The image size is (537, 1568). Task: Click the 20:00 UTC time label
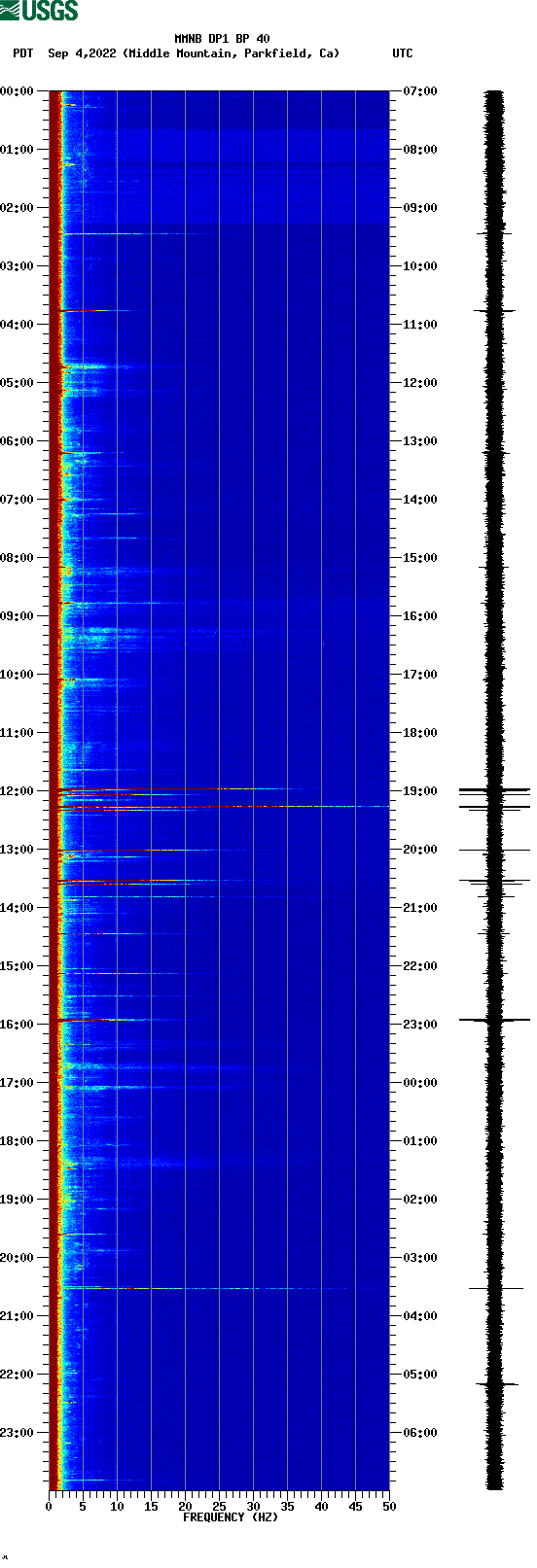coord(420,850)
